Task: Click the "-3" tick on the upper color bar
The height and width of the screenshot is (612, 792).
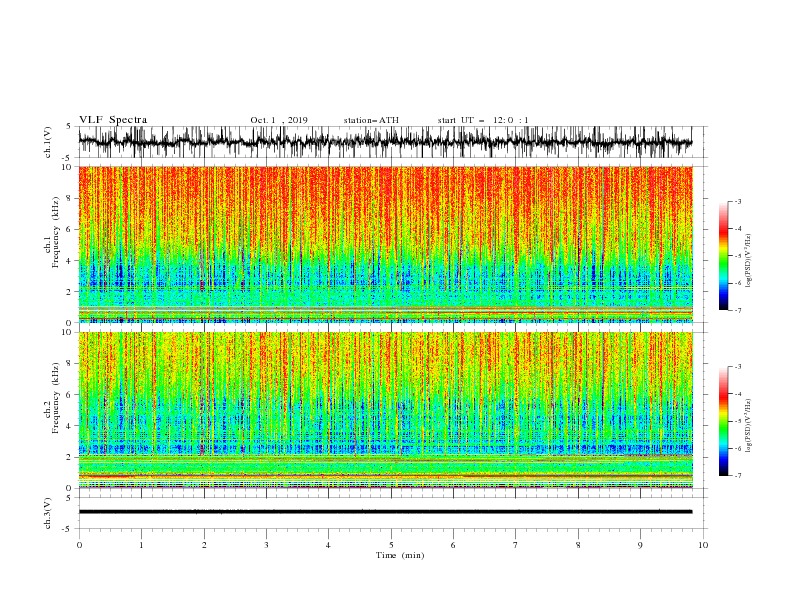Action: (738, 201)
